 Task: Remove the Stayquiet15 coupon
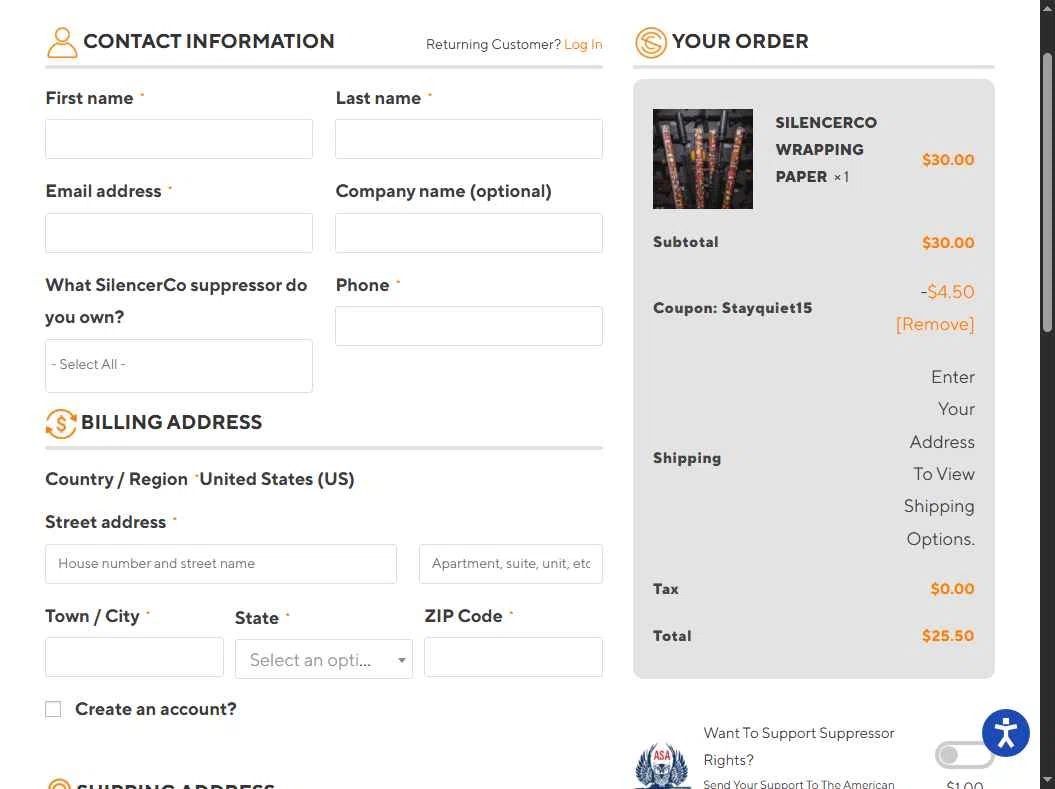tap(935, 324)
